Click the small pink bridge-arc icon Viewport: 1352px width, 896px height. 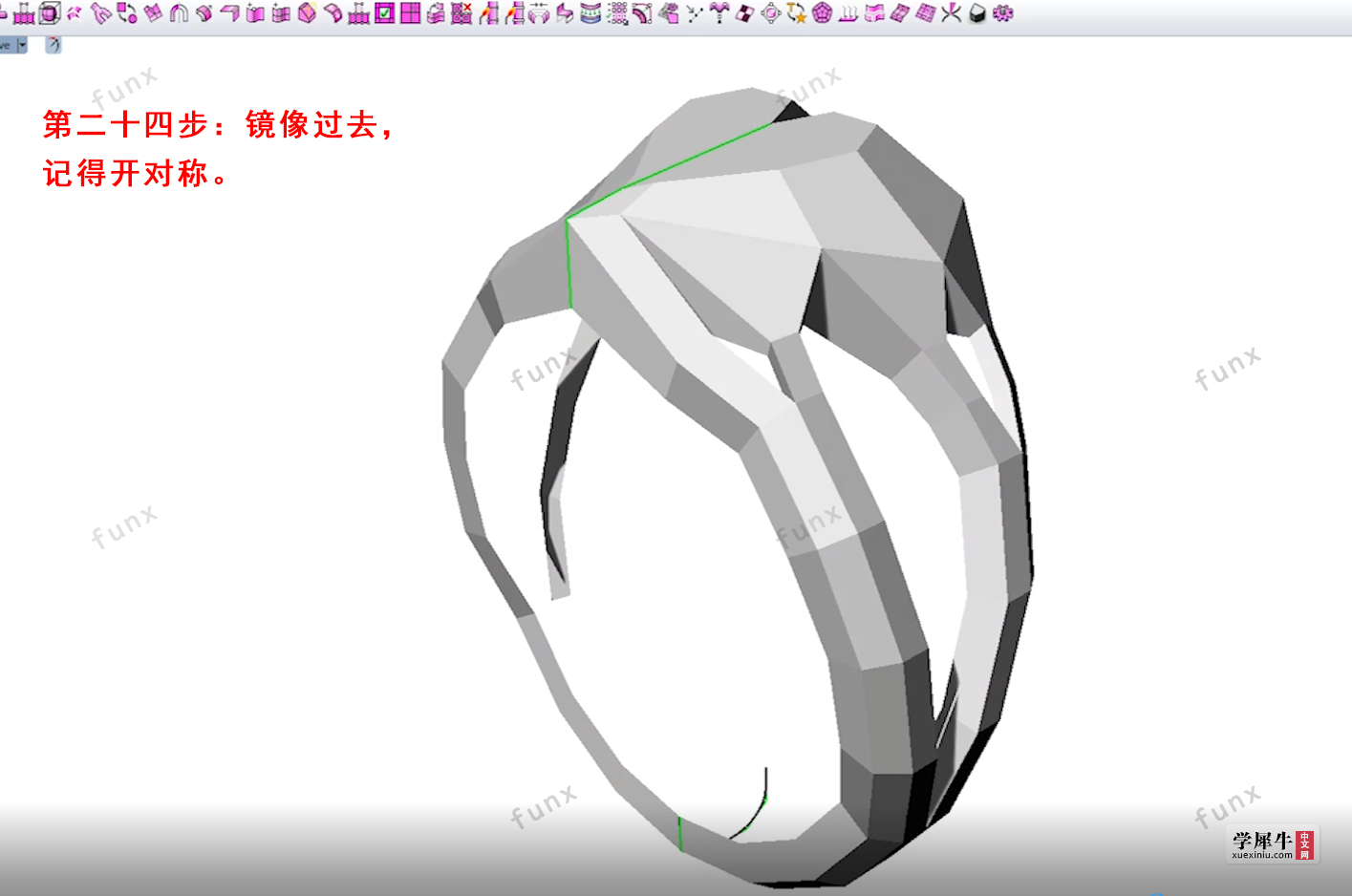75,13
